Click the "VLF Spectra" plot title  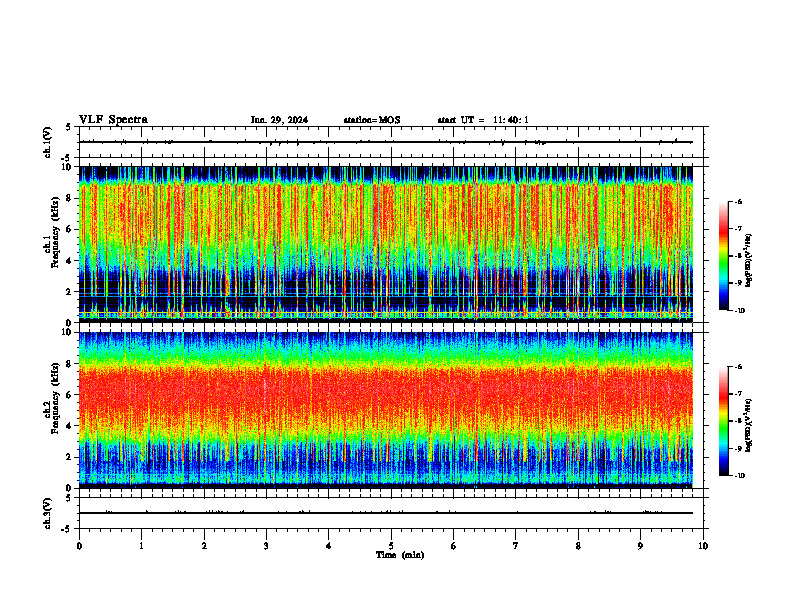(113, 120)
